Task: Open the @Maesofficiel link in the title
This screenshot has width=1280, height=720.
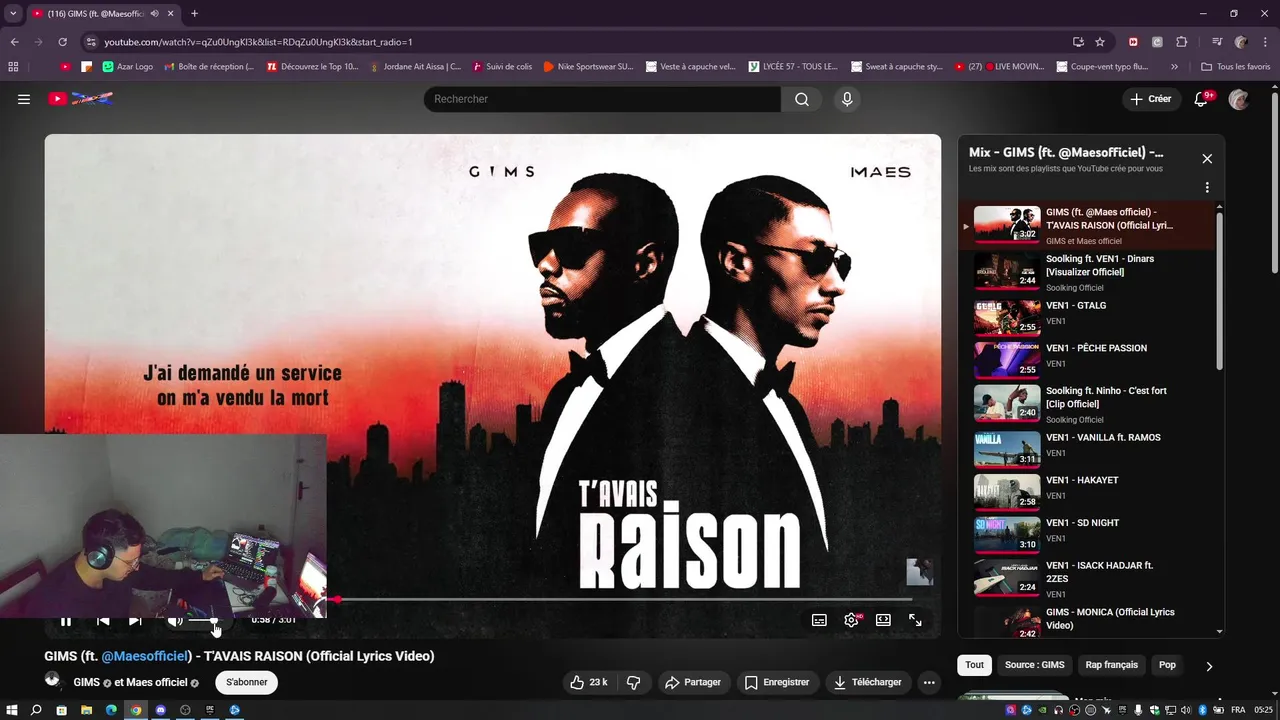Action: 145,656
